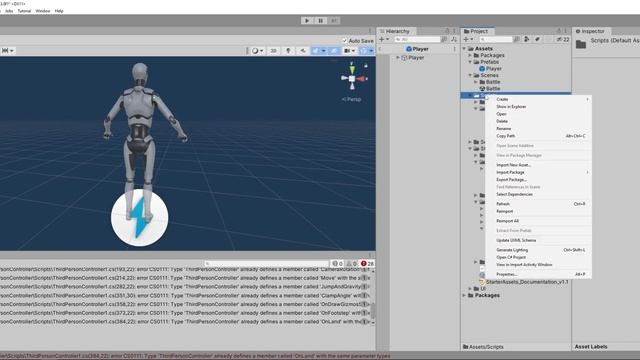640x360 pixels.
Task: Choose Select Dependencies from the context menu
Action: pos(538,194)
